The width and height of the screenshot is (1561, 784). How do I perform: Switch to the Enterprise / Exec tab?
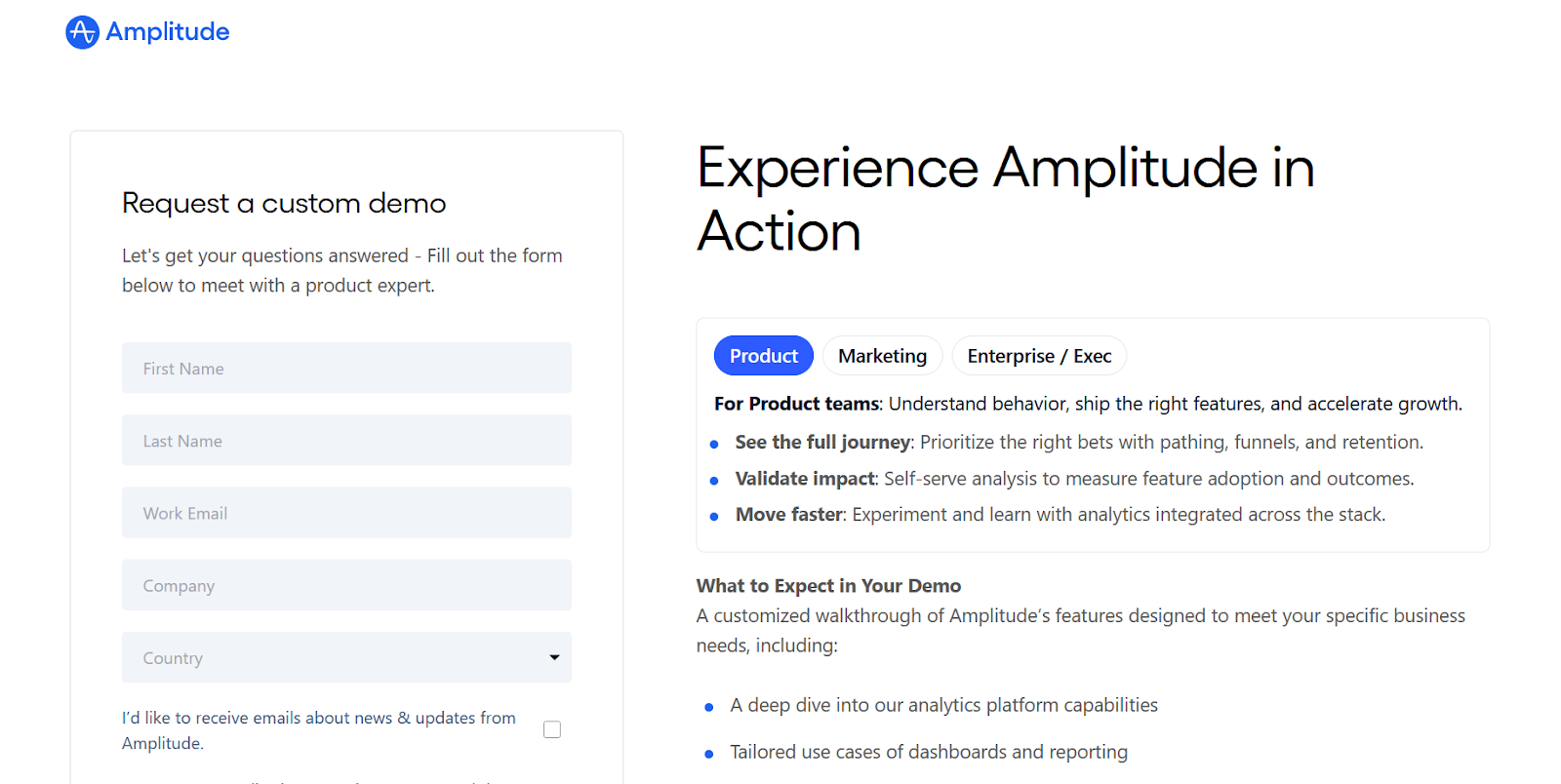[1039, 356]
